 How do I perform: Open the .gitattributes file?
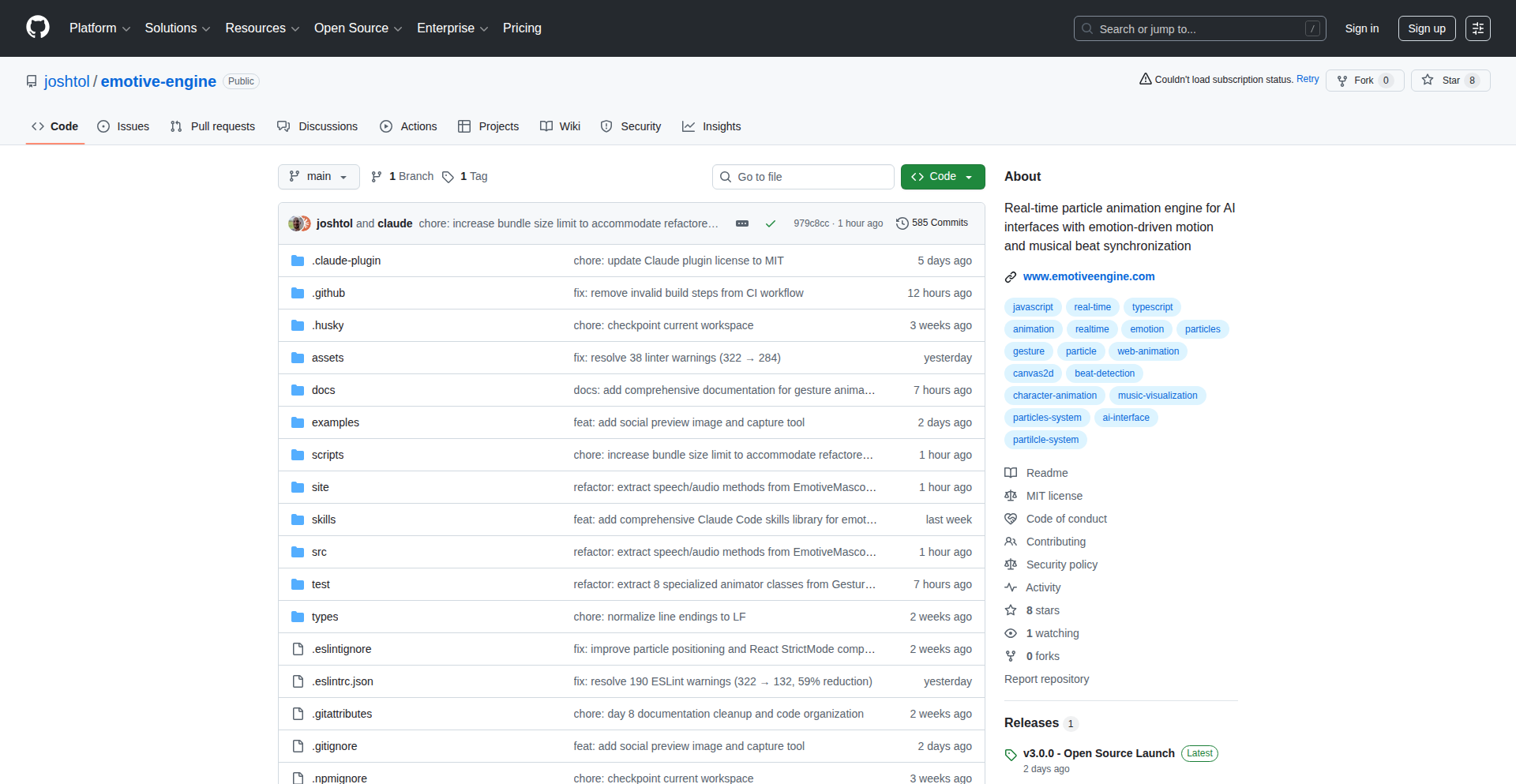[342, 714]
